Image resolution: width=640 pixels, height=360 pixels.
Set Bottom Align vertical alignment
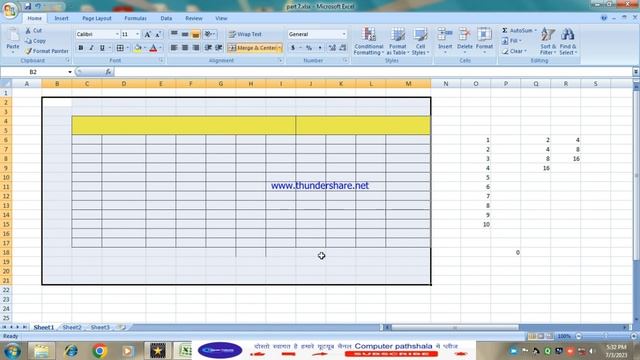pyautogui.click(x=196, y=34)
